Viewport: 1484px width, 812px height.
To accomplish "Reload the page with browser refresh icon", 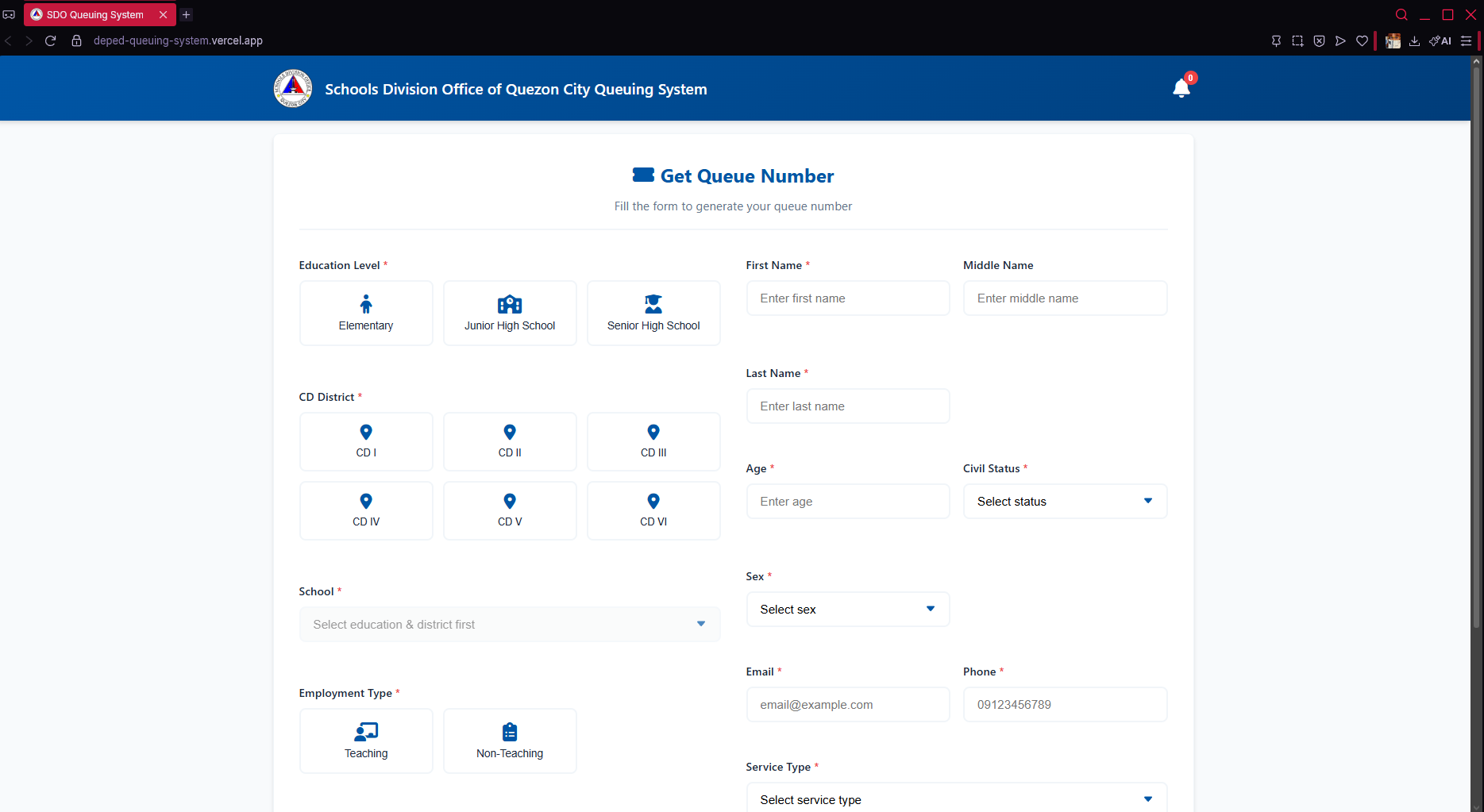I will [x=51, y=40].
